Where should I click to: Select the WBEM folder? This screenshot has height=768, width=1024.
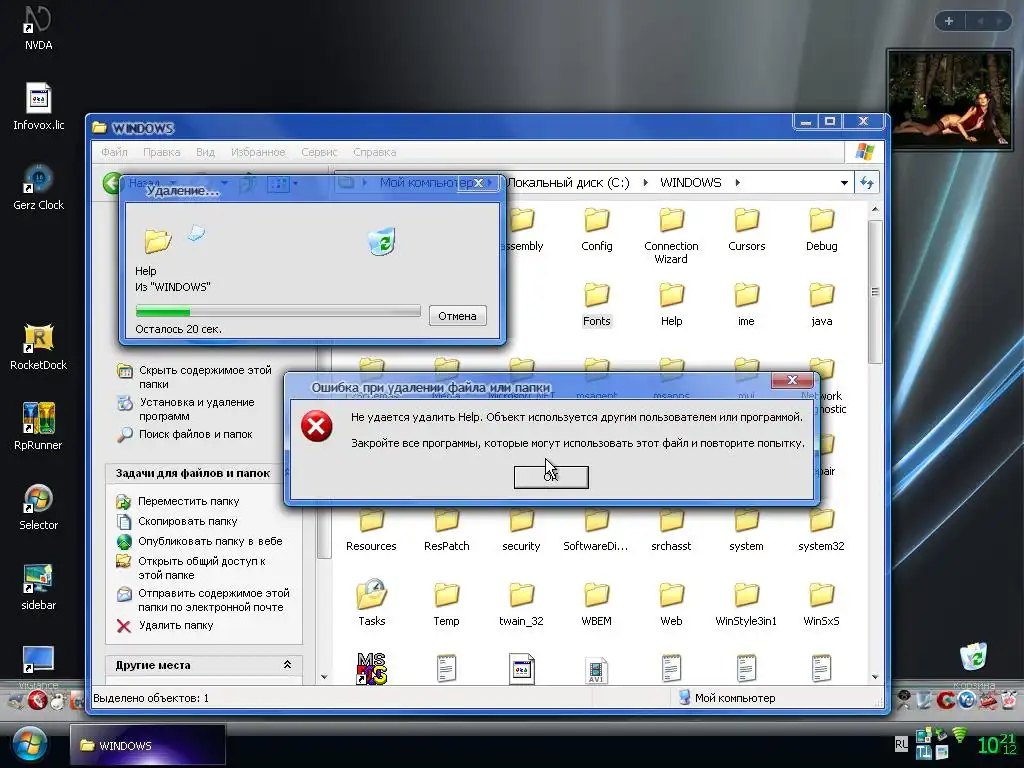tap(596, 605)
